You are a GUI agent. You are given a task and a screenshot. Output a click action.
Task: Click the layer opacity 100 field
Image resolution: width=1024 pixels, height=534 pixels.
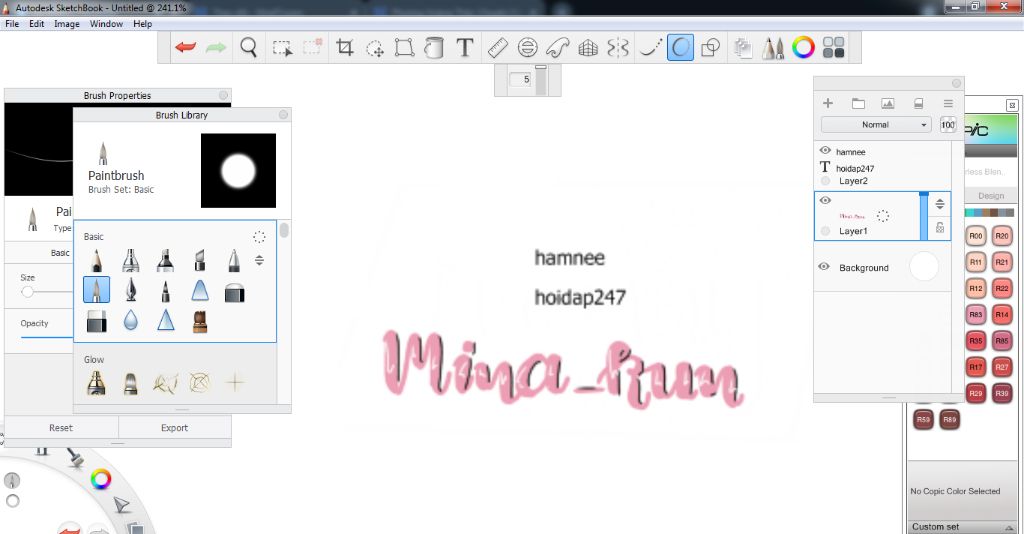(x=948, y=125)
